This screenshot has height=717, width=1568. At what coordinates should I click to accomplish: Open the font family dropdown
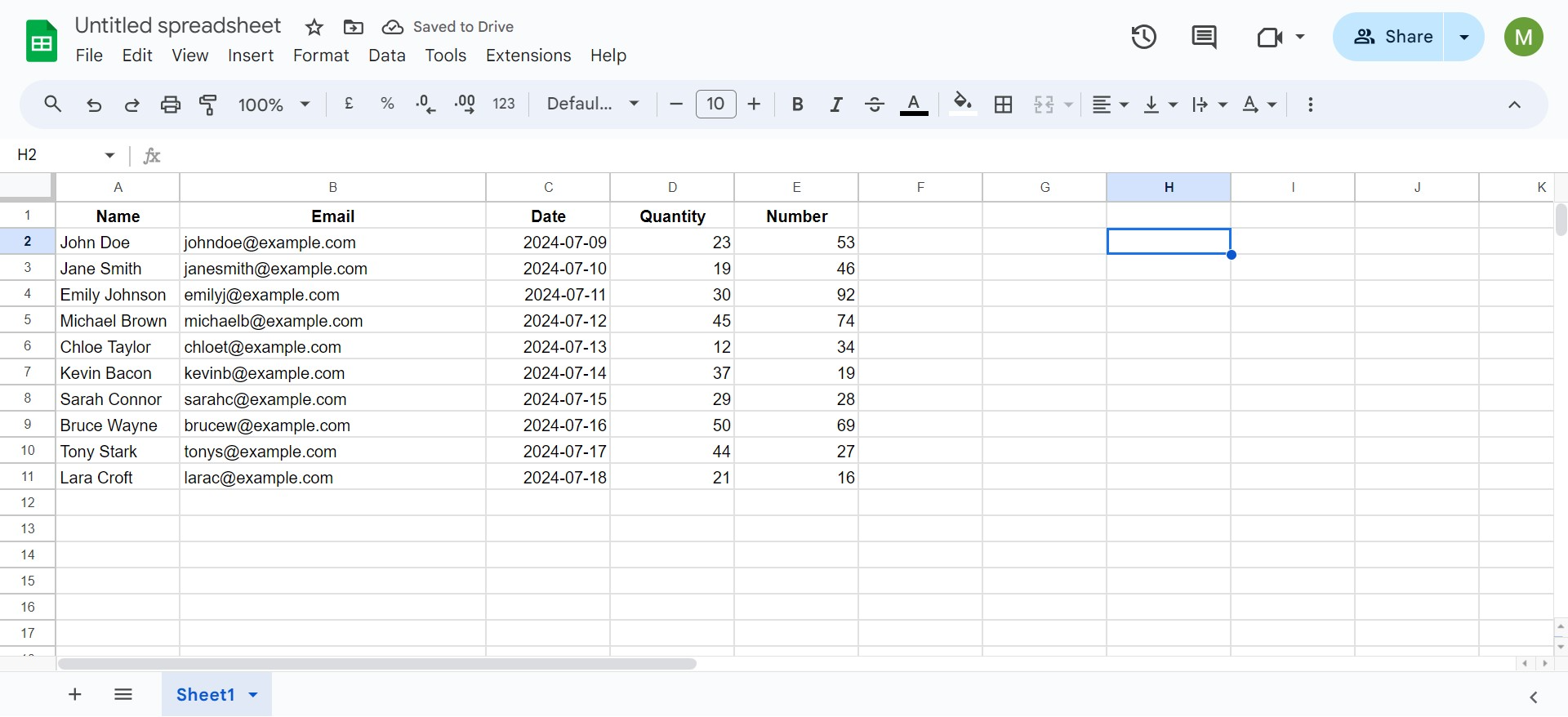point(592,104)
